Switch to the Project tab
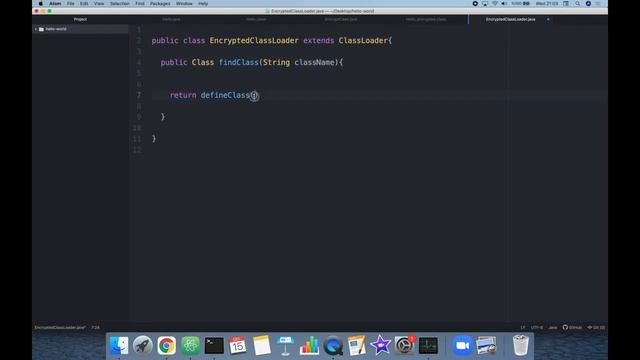 [80, 19]
